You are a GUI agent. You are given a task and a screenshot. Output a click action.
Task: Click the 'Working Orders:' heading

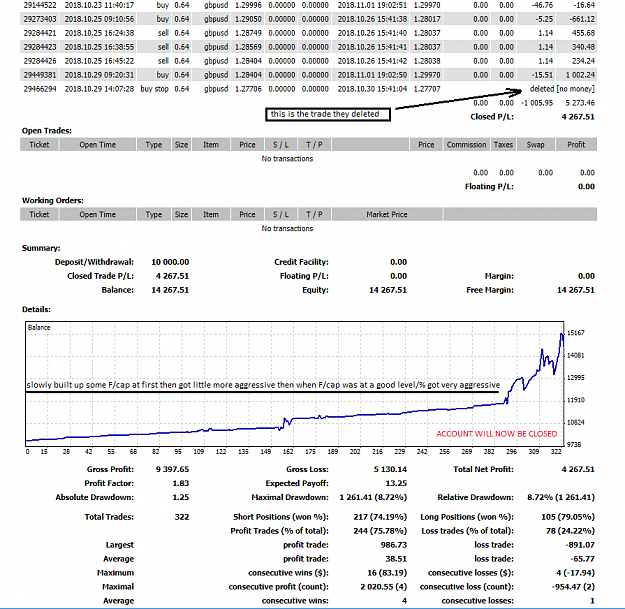tap(53, 200)
